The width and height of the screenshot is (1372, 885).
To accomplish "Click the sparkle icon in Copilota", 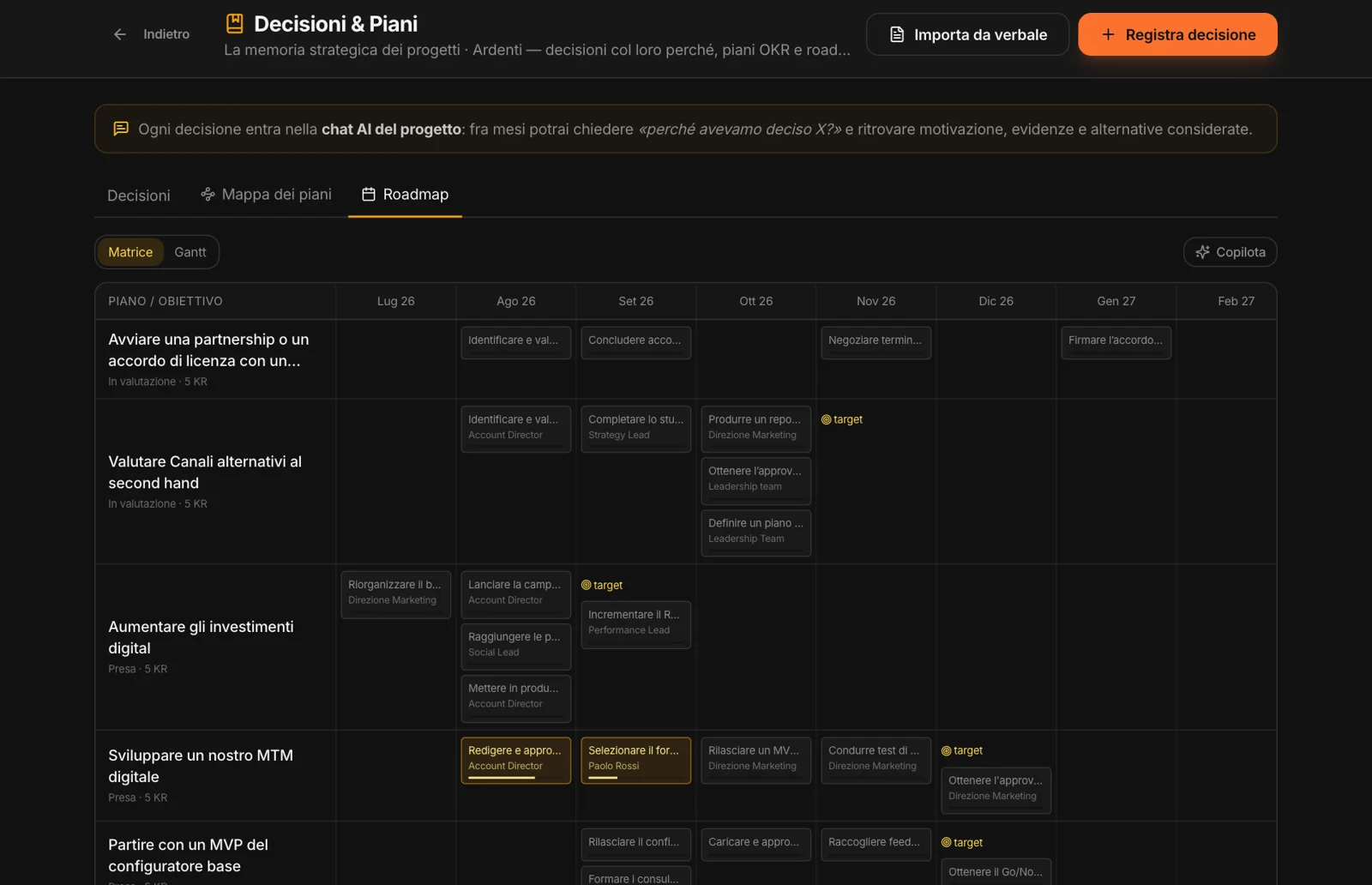I will point(1203,252).
